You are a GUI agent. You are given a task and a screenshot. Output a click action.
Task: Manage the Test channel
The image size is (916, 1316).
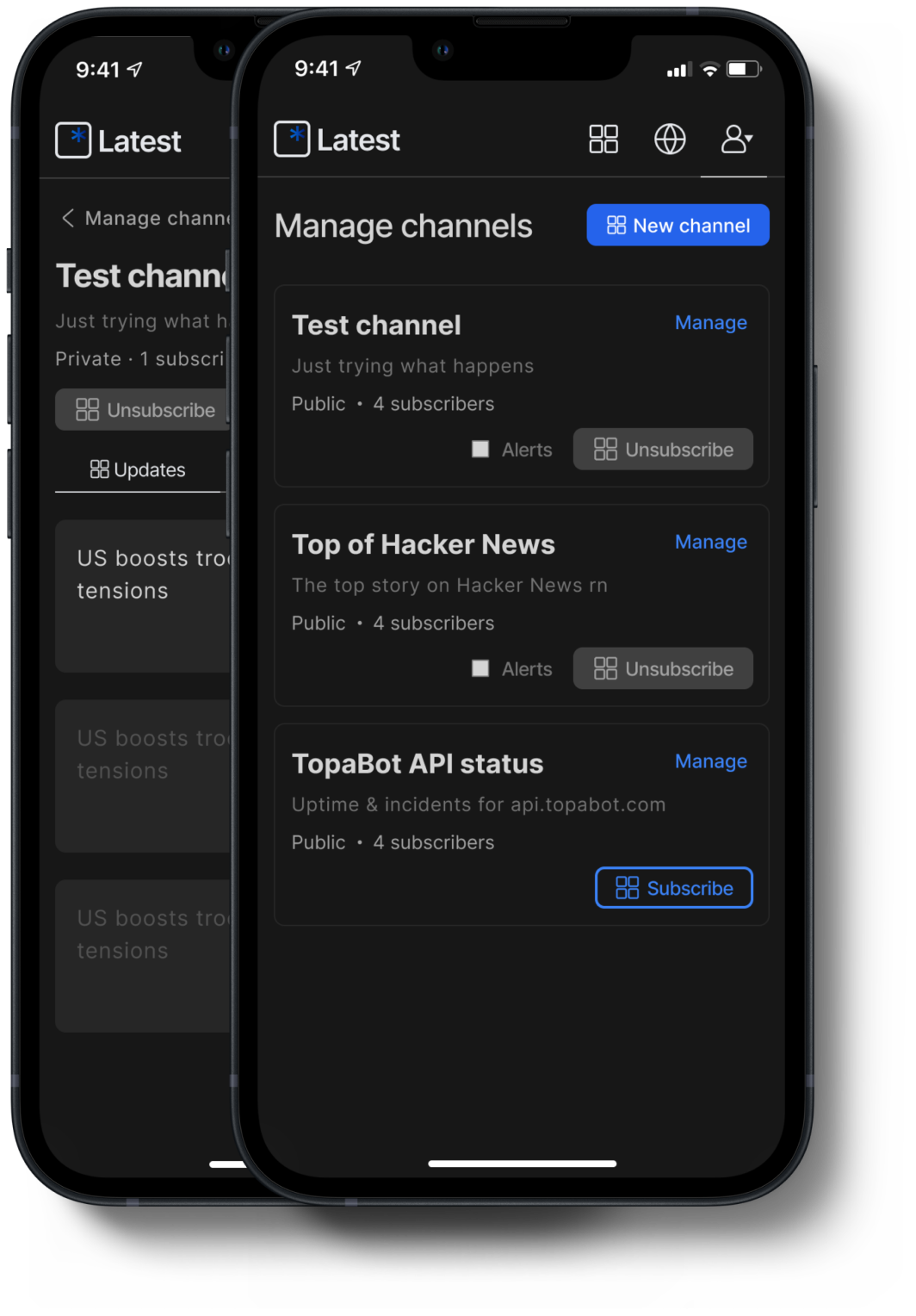pyautogui.click(x=710, y=323)
